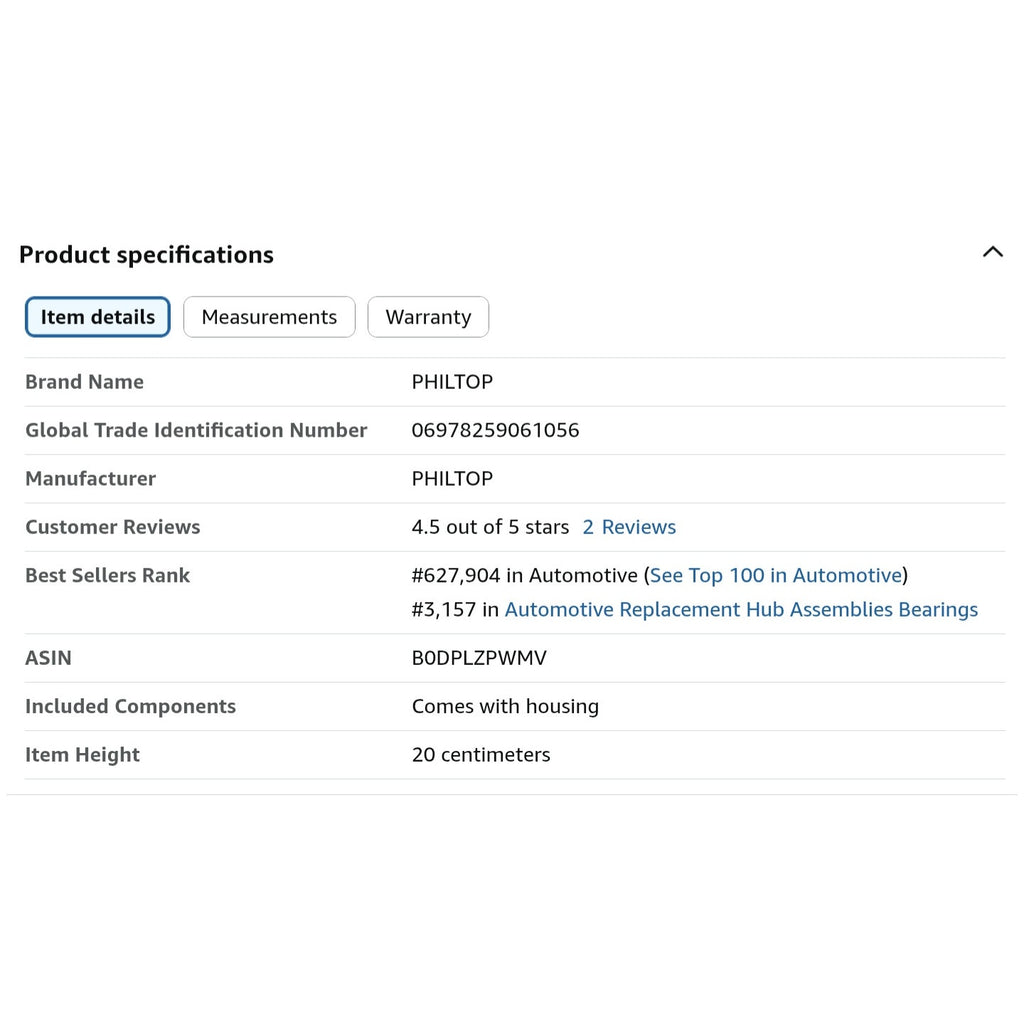Open Automotive Replacement Hub Assemblies Bearings link
The height and width of the screenshot is (1024, 1024).
[x=741, y=609]
